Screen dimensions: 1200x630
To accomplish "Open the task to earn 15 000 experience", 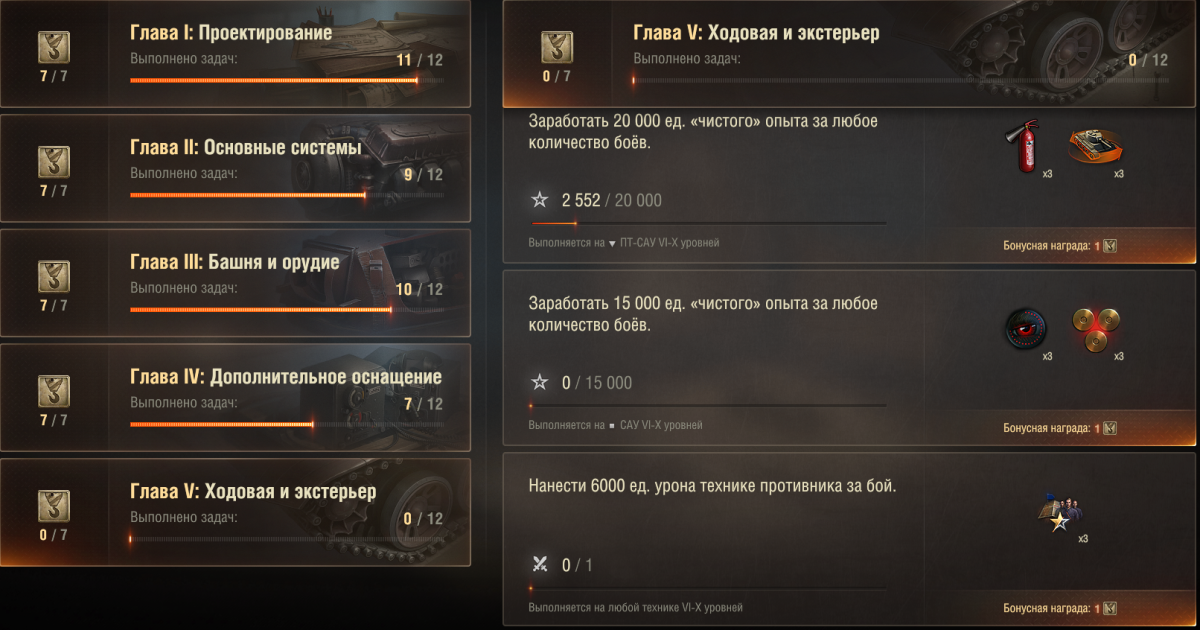I will [x=849, y=357].
